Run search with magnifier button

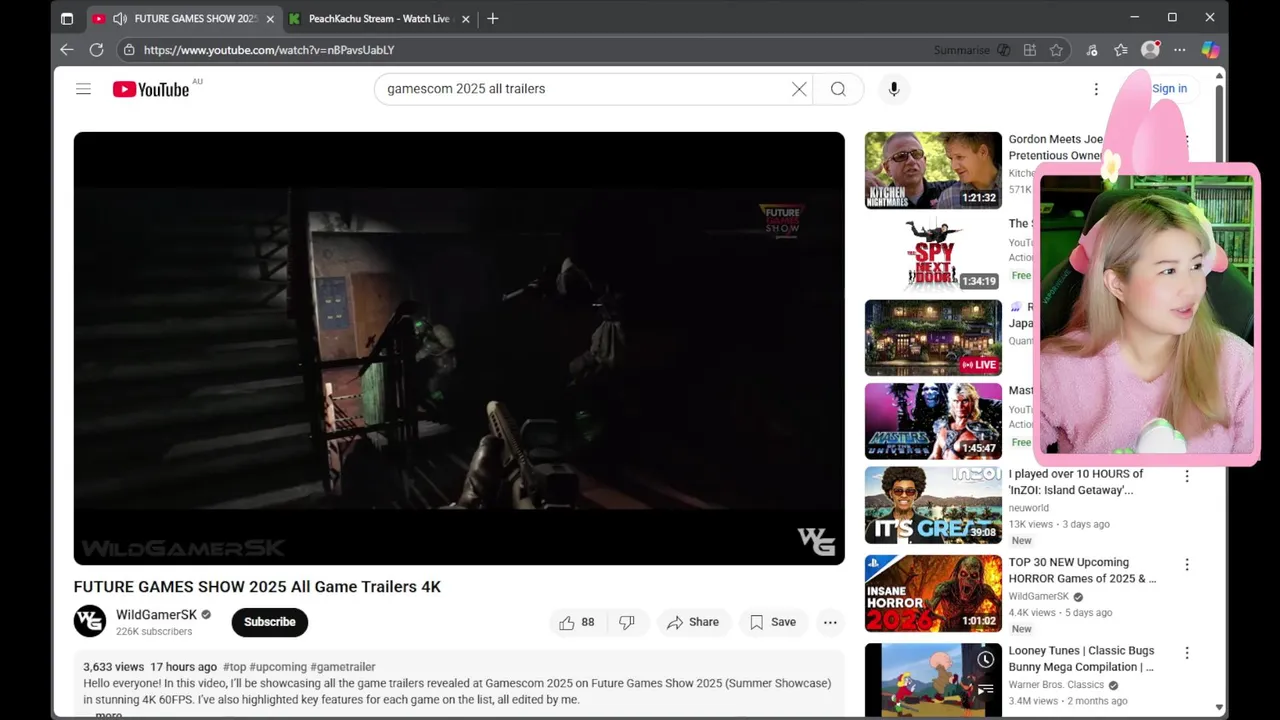click(x=838, y=89)
